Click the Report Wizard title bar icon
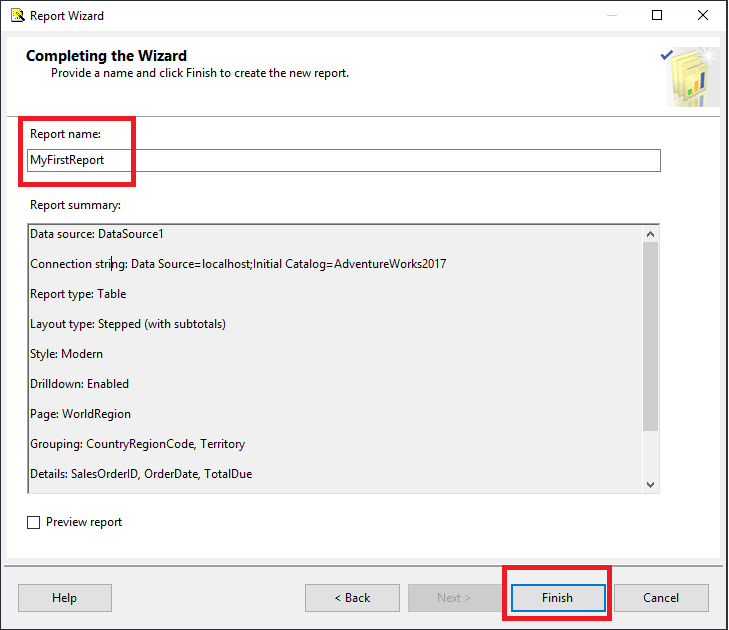Viewport: 729px width, 630px height. click(18, 15)
